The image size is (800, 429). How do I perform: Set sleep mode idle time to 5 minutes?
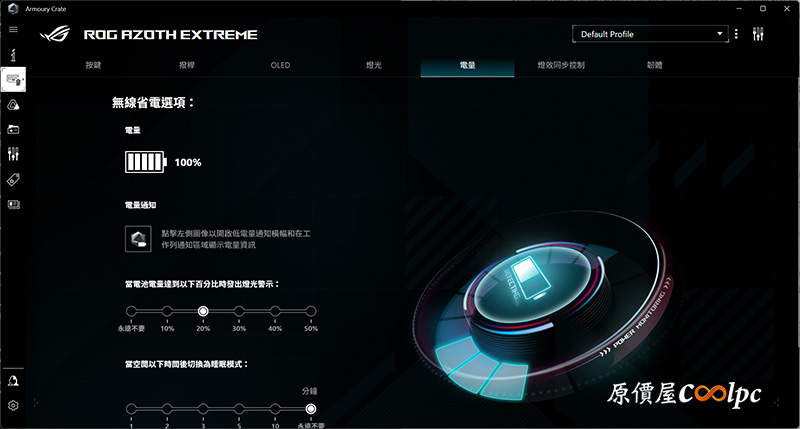[239, 409]
